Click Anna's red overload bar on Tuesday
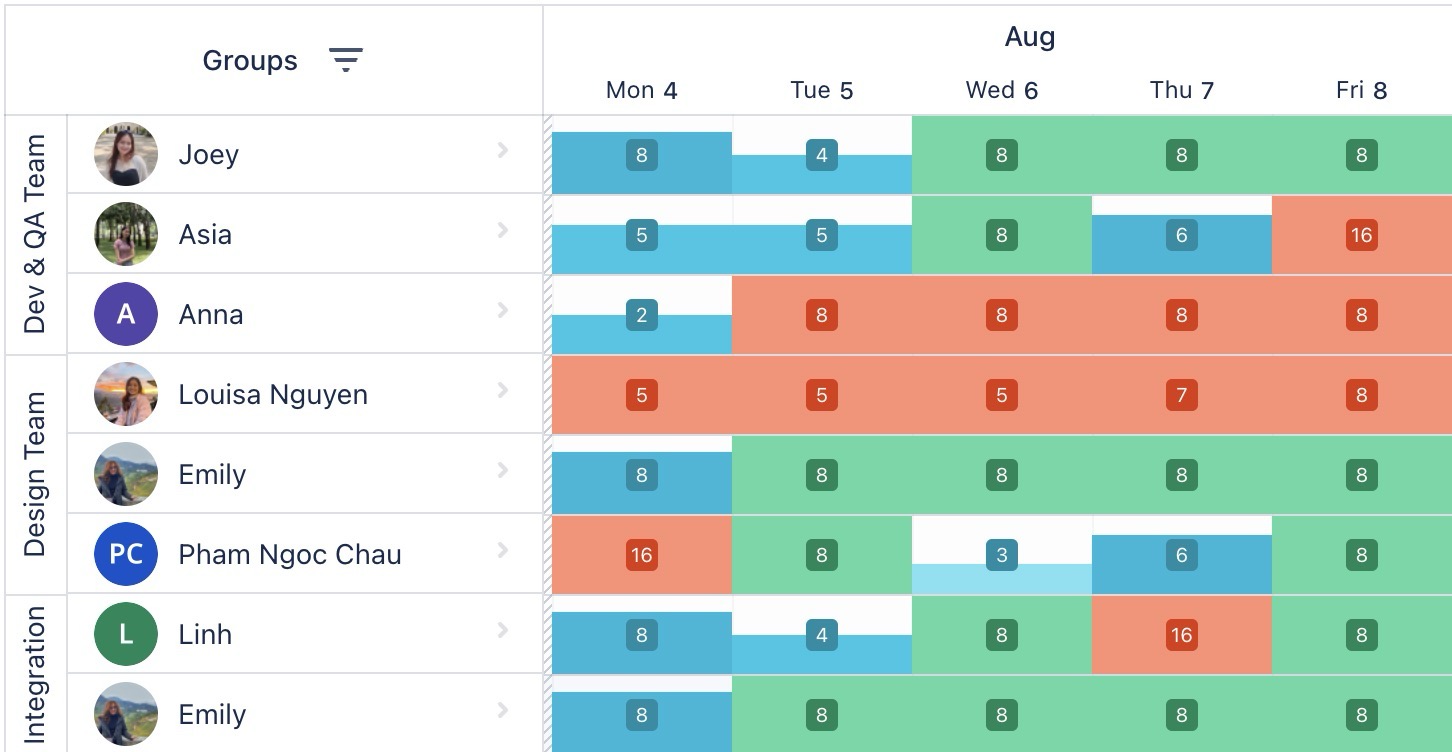This screenshot has width=1452, height=752. pos(822,315)
